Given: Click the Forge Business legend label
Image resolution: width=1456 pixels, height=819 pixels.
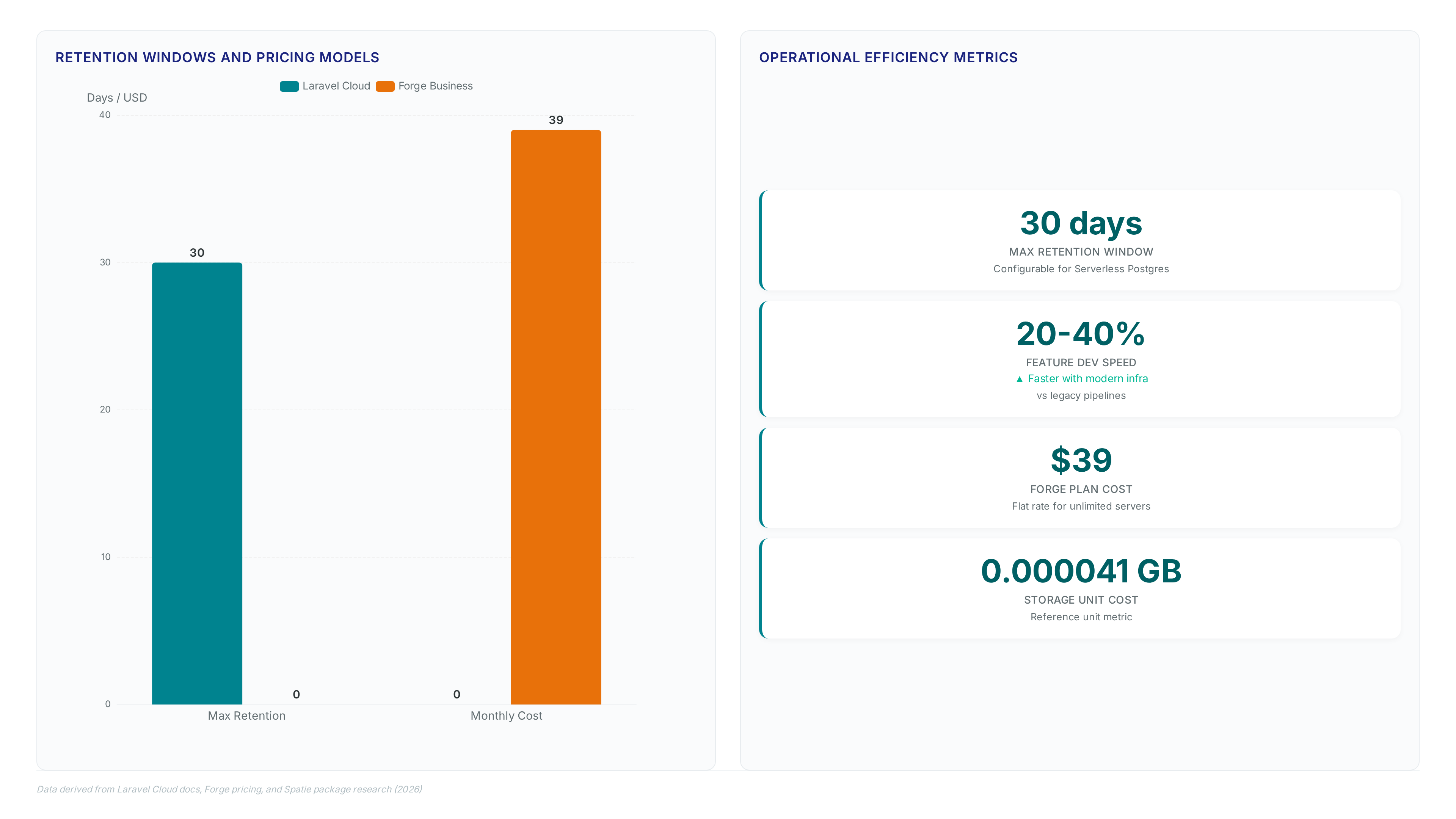Looking at the screenshot, I should (x=435, y=86).
